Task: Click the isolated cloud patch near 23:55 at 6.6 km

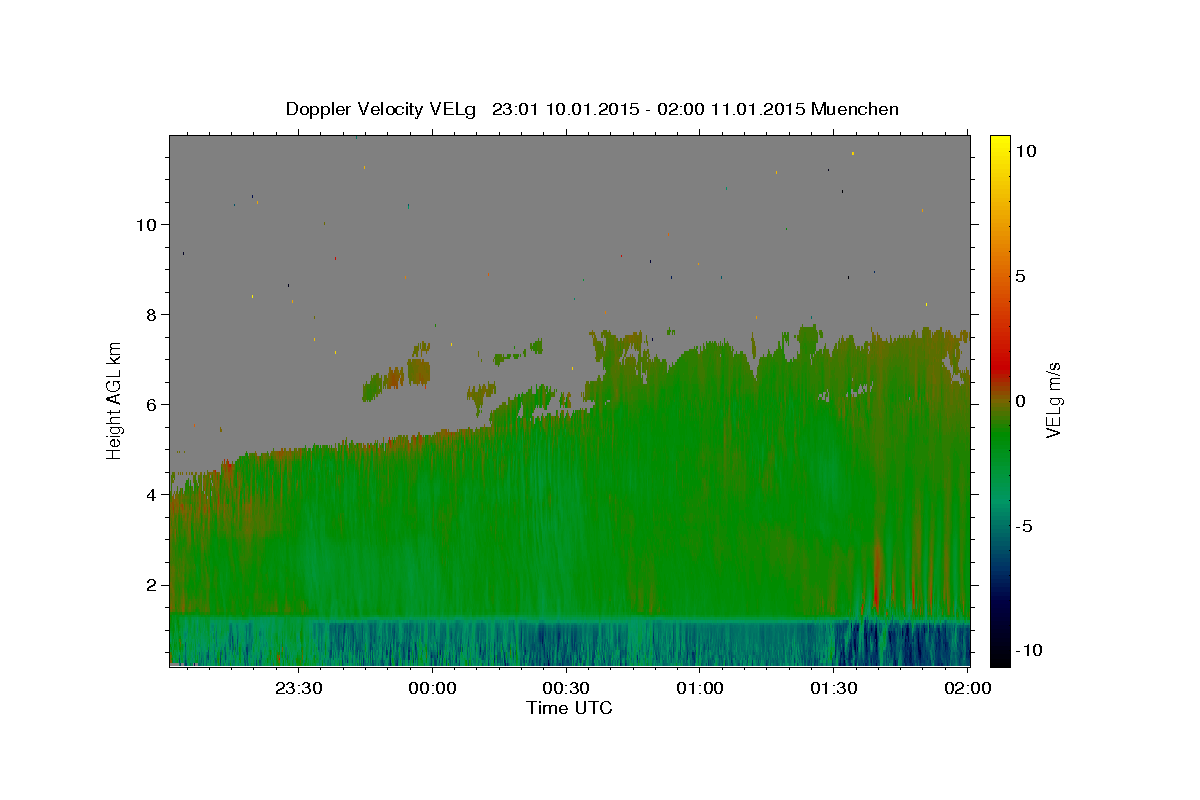Action: pyautogui.click(x=418, y=372)
